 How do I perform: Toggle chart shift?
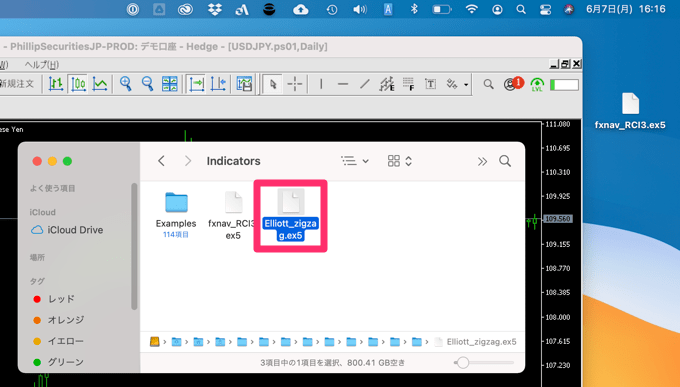[218, 84]
